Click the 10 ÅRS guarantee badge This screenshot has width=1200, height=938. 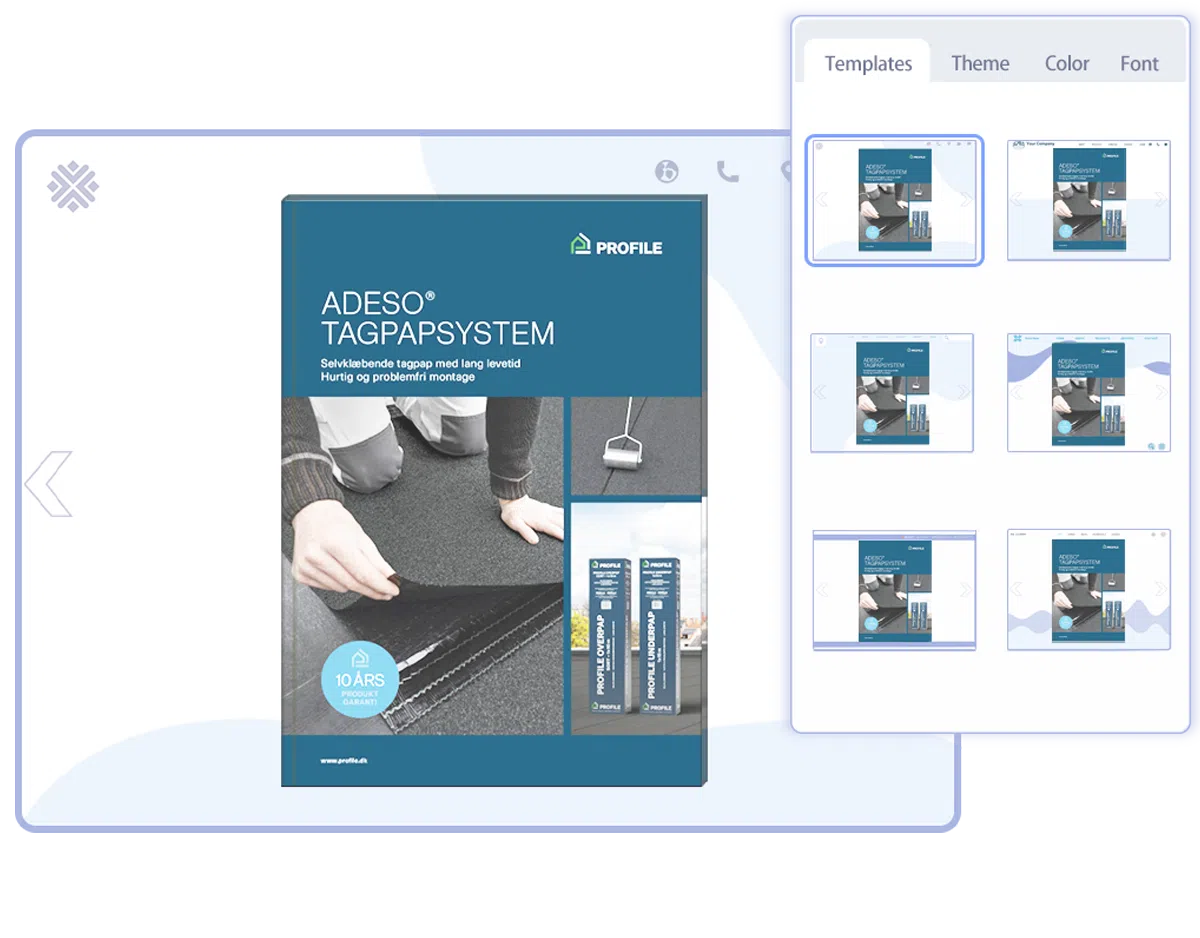point(360,678)
